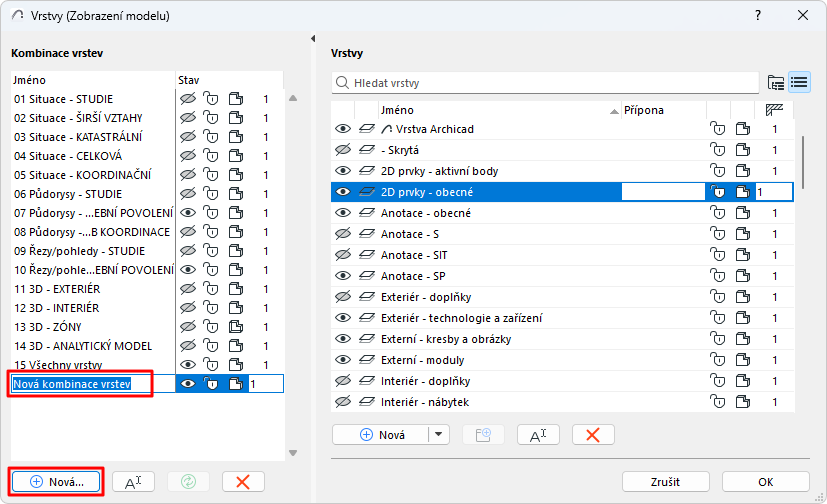Open the dropdown arrow beside layer Nová button
Screen dimensions: 827x504
pyautogui.click(x=439, y=434)
